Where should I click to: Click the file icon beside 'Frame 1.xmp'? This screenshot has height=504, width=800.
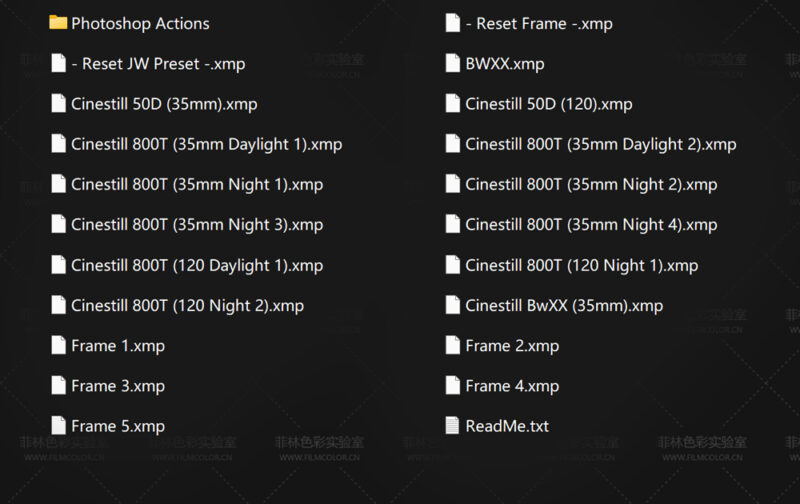[x=59, y=346]
